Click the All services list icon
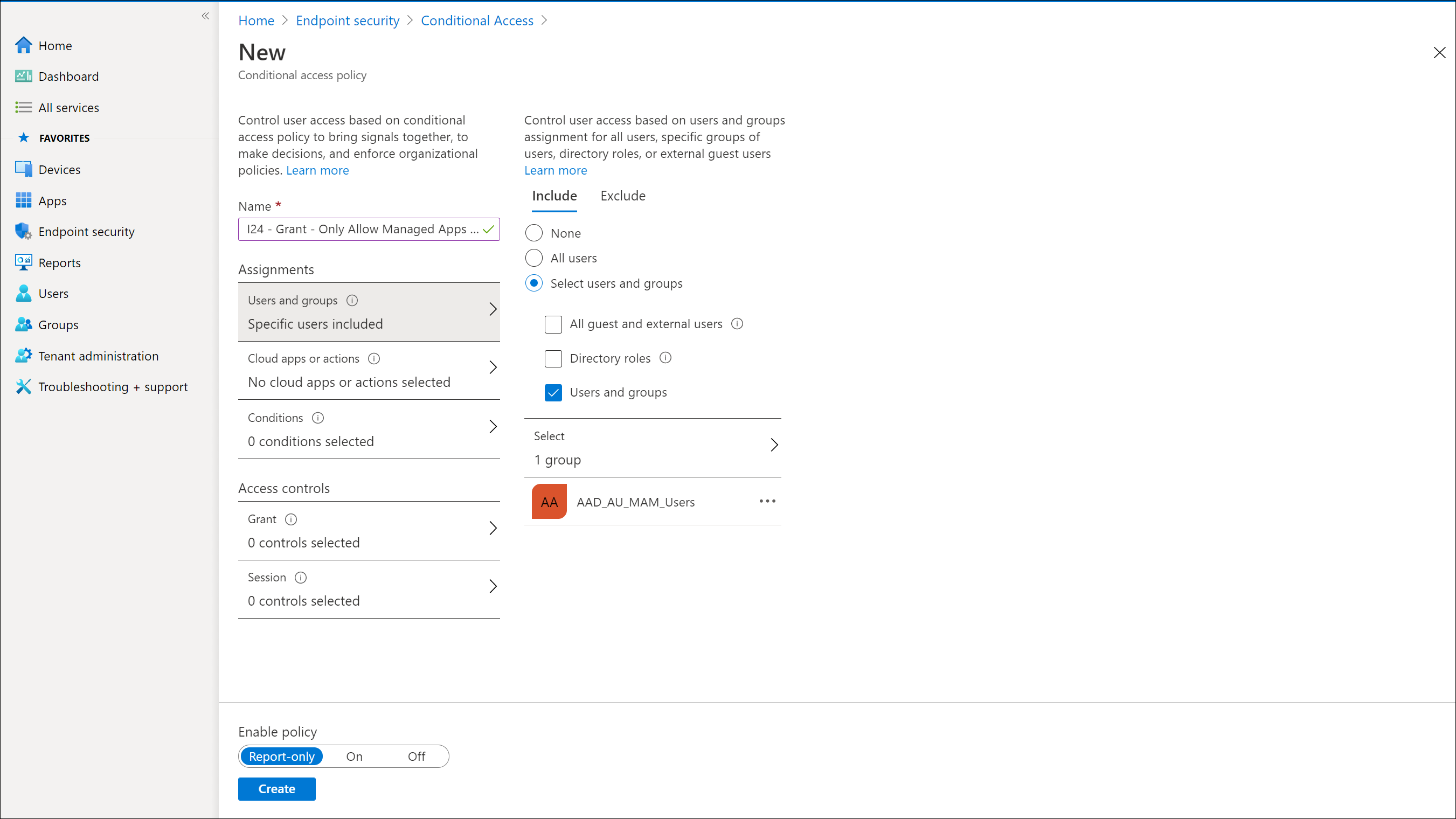The width and height of the screenshot is (1456, 819). pyautogui.click(x=23, y=107)
